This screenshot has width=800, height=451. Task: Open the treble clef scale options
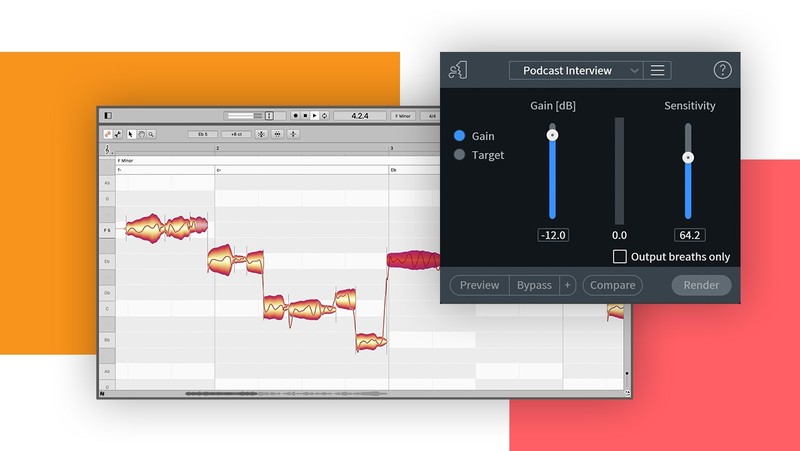[107, 149]
